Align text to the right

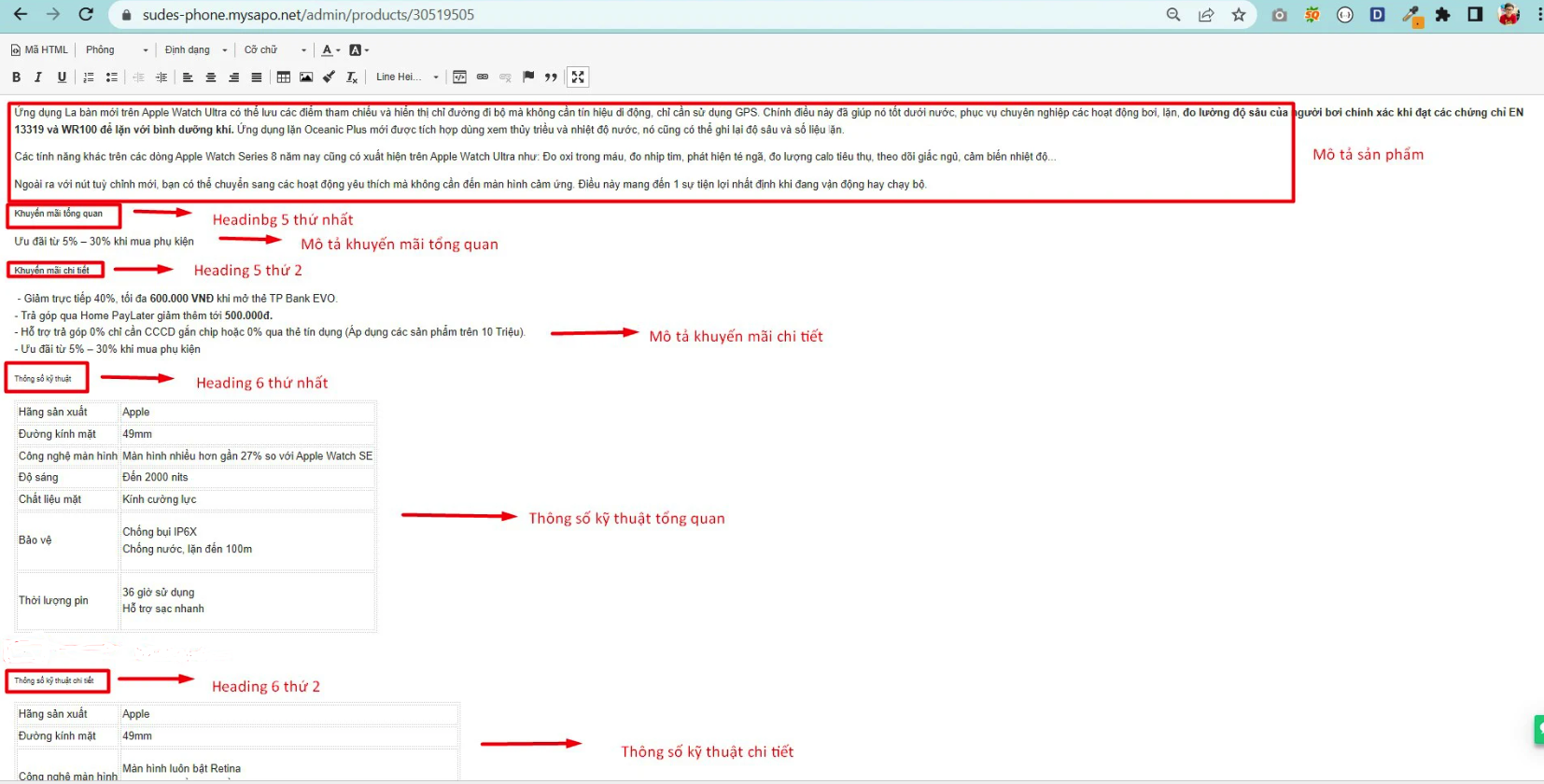point(233,77)
